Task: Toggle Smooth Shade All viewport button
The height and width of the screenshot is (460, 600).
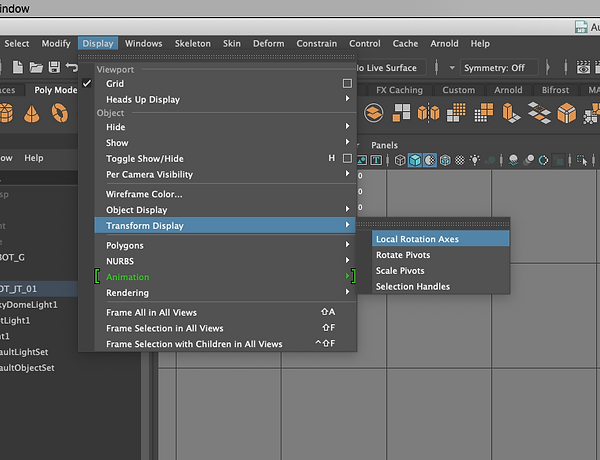Action: [x=415, y=160]
